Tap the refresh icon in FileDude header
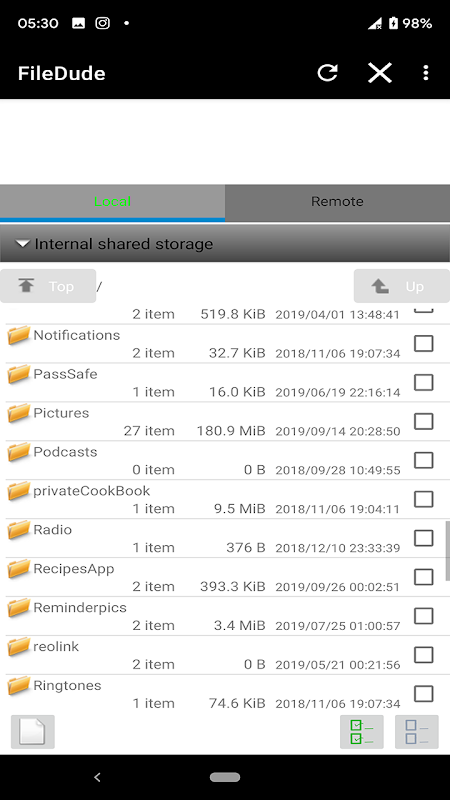Image resolution: width=450 pixels, height=800 pixels. click(327, 73)
